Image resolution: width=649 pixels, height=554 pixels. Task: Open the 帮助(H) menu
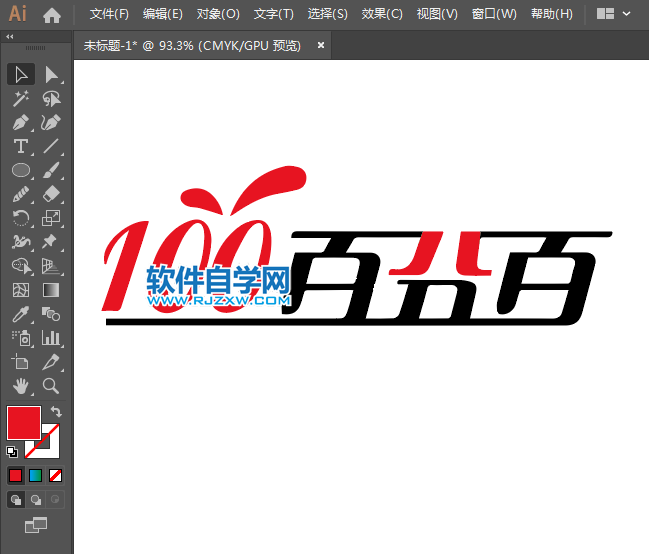pos(552,14)
